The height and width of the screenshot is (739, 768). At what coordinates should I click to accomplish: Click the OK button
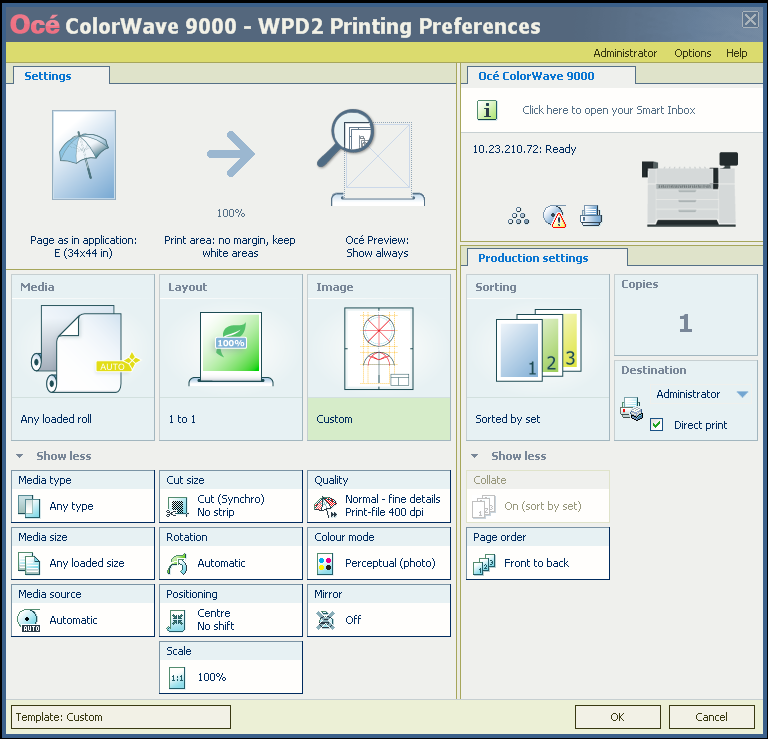pos(618,717)
